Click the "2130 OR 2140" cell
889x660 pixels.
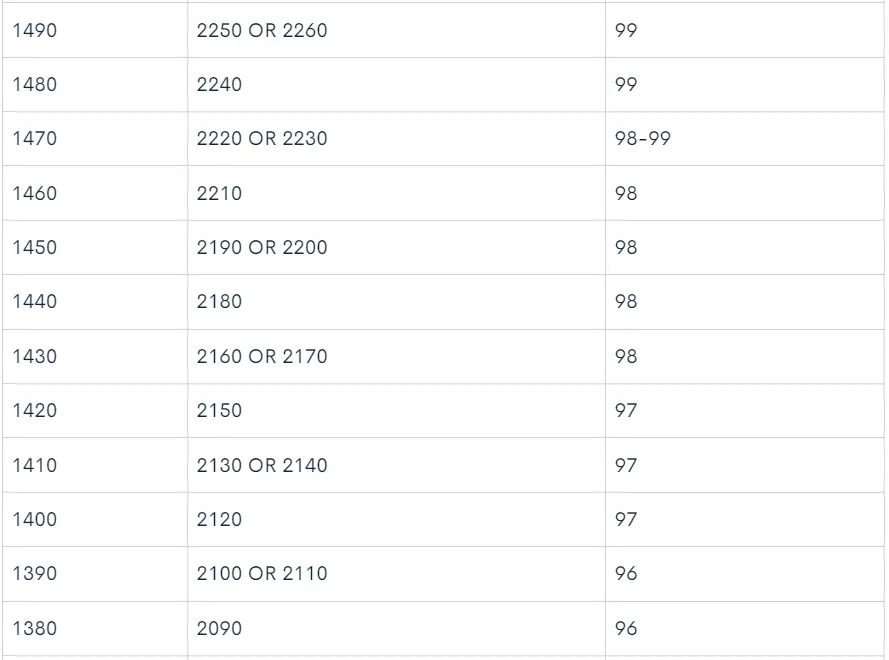(x=262, y=465)
